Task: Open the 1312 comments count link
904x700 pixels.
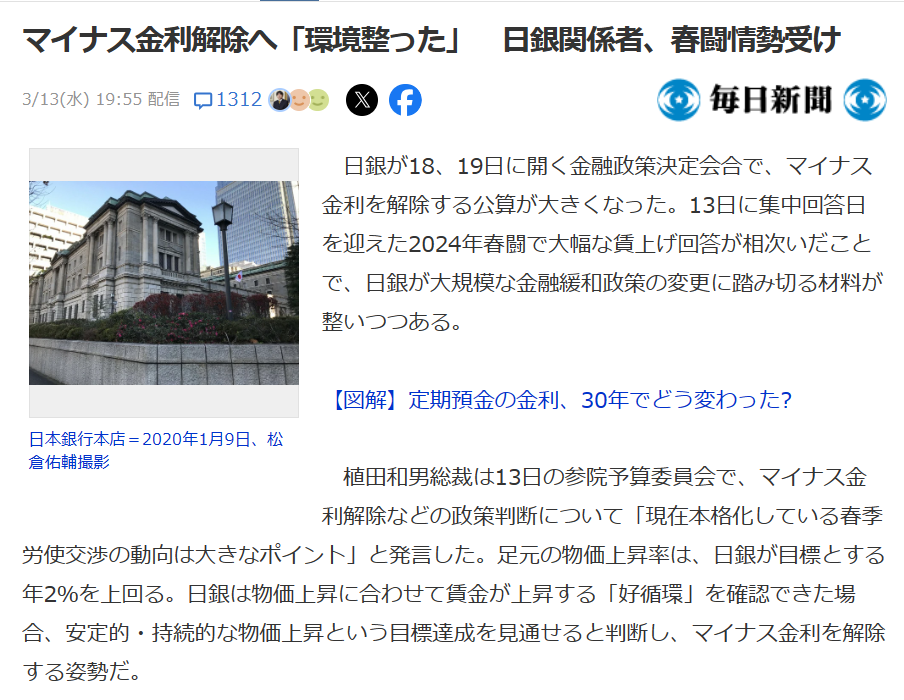Action: point(239,100)
